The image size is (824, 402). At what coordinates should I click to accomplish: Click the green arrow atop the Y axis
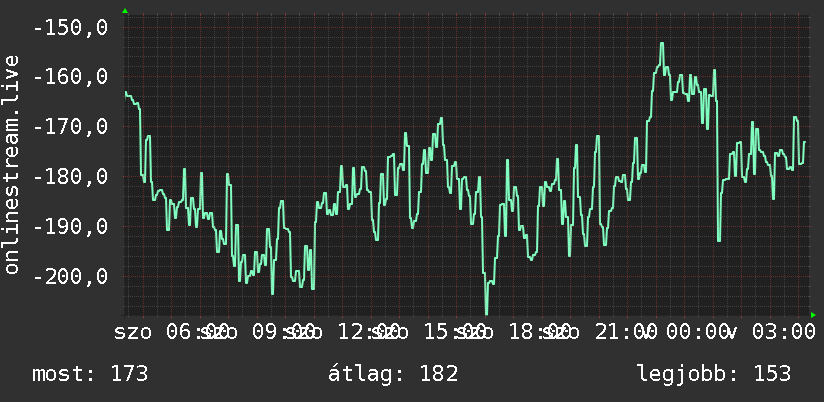[125, 11]
